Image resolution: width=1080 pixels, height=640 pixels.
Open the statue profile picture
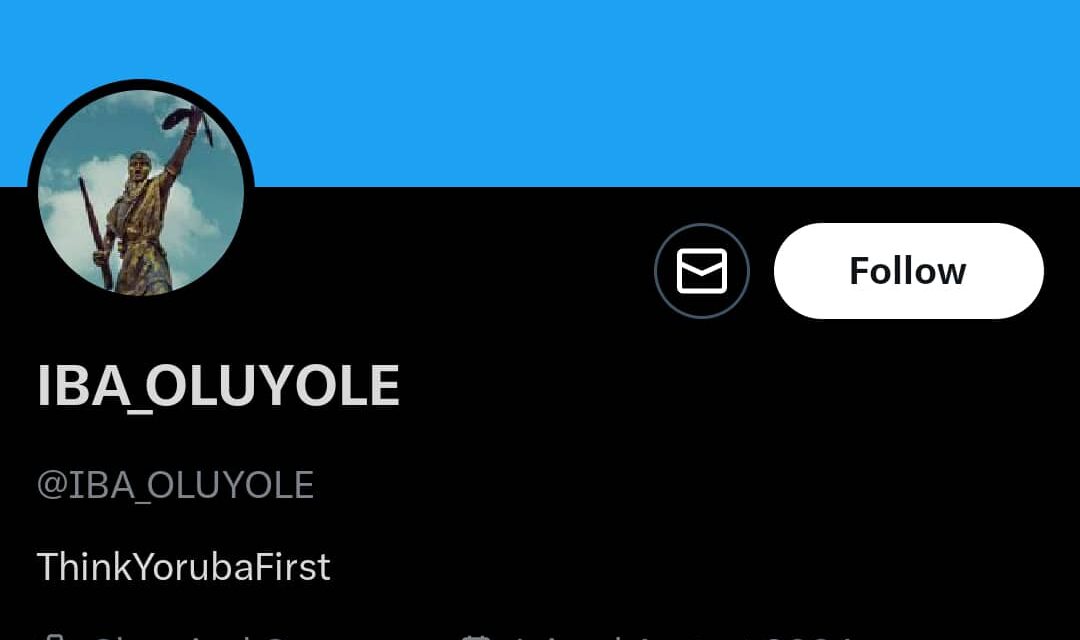[141, 192]
